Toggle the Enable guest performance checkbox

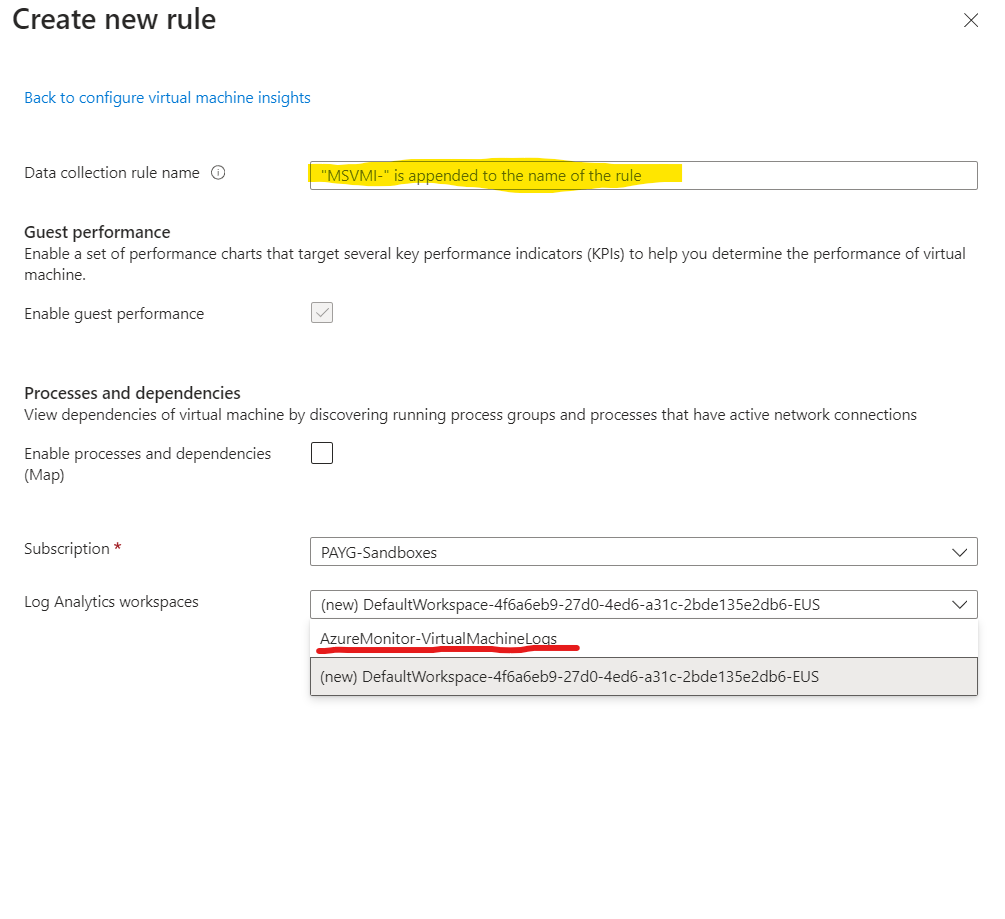321,313
